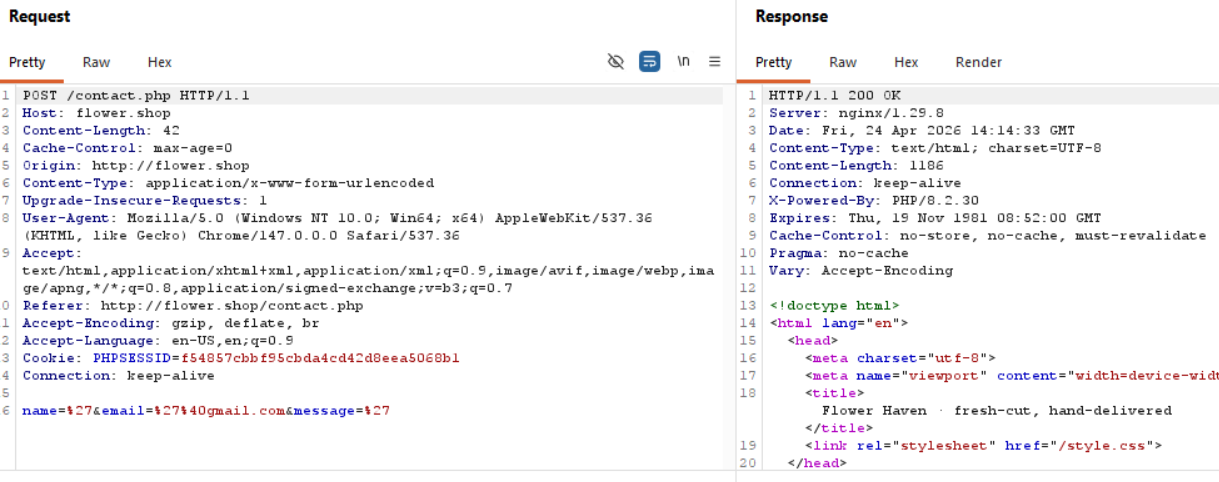Switch to the Request Hex tab
The image size is (1219, 482).
coord(159,62)
